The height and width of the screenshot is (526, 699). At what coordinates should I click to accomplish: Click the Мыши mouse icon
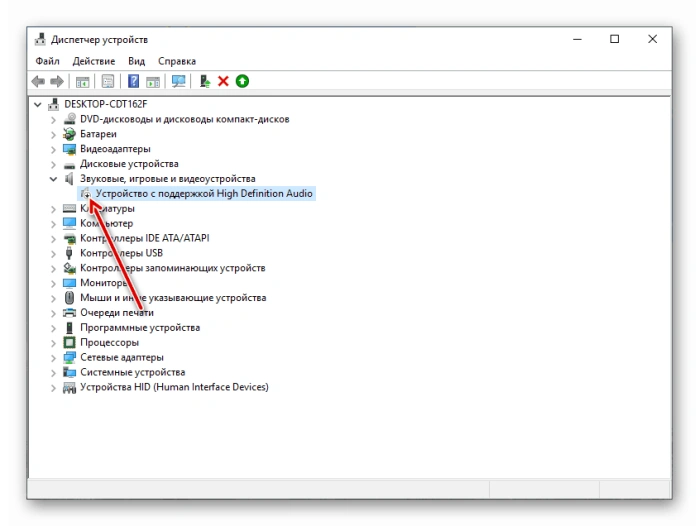pos(70,298)
